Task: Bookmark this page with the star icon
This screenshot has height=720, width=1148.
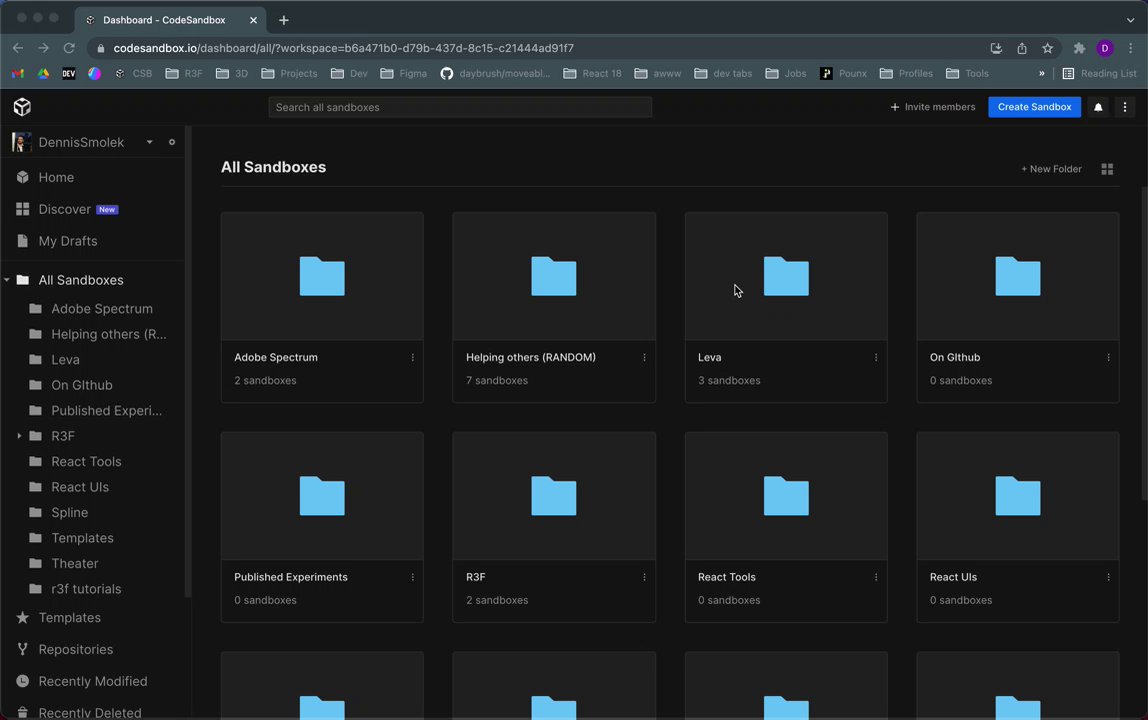Action: (1047, 48)
